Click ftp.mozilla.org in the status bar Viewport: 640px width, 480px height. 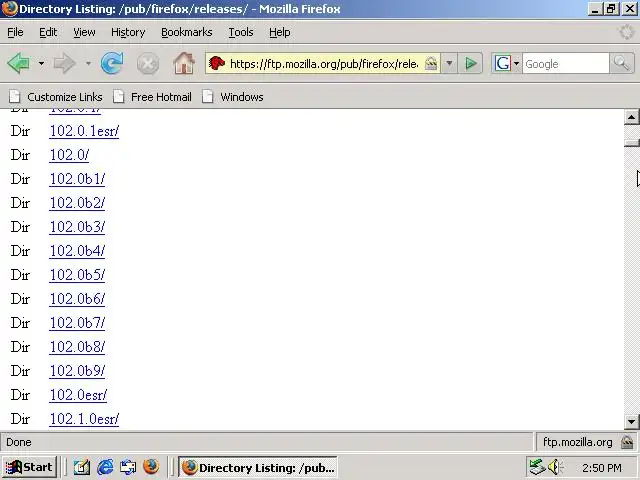(578, 442)
